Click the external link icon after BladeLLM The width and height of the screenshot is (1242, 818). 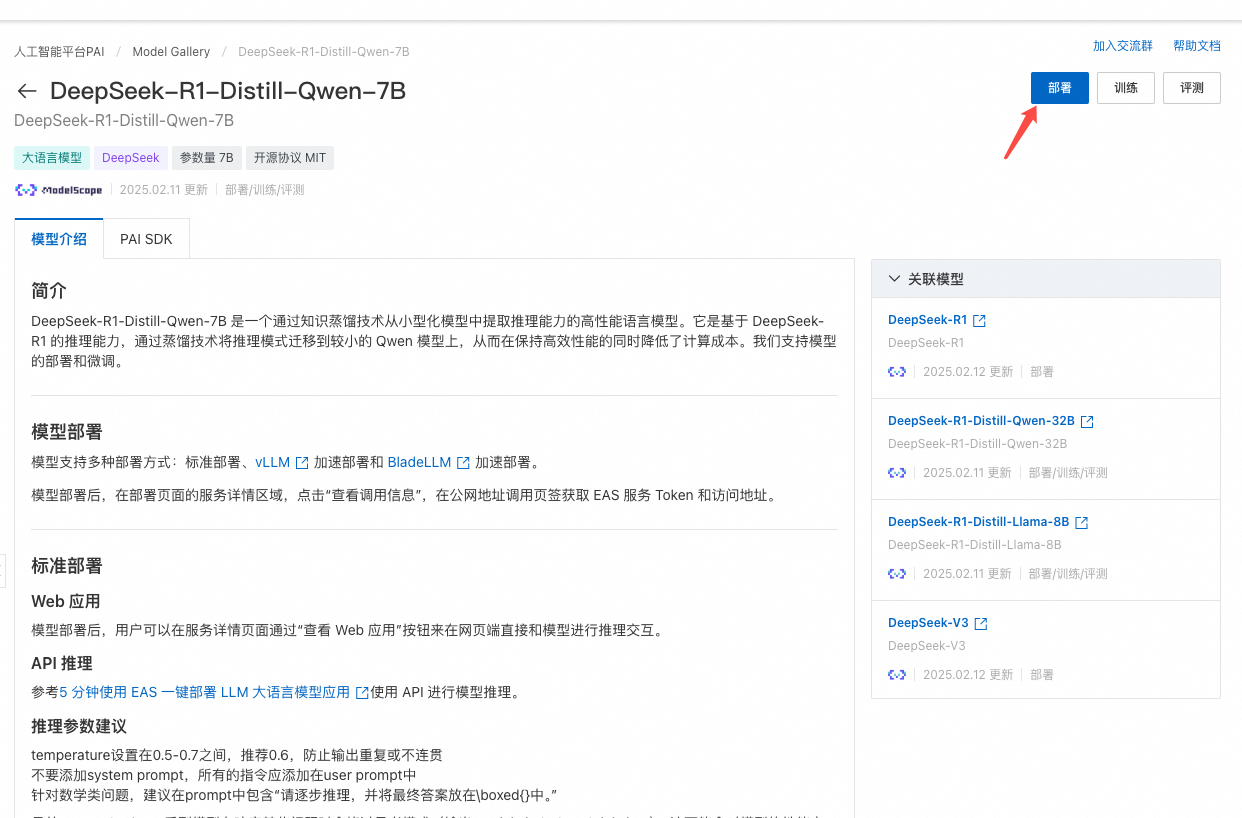click(463, 463)
